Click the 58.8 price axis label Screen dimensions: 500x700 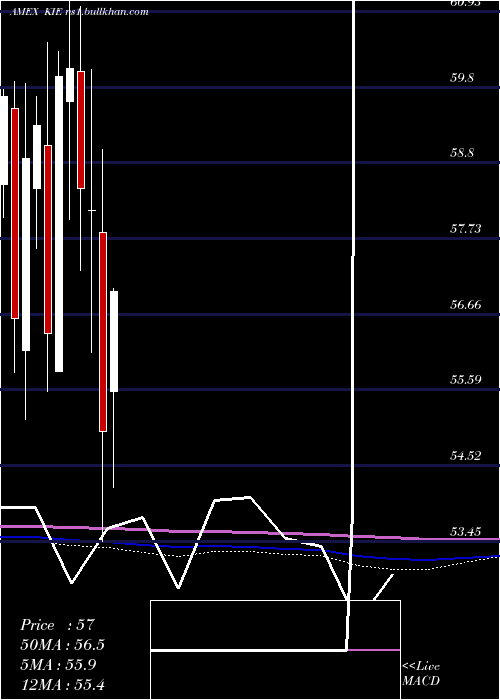462,153
